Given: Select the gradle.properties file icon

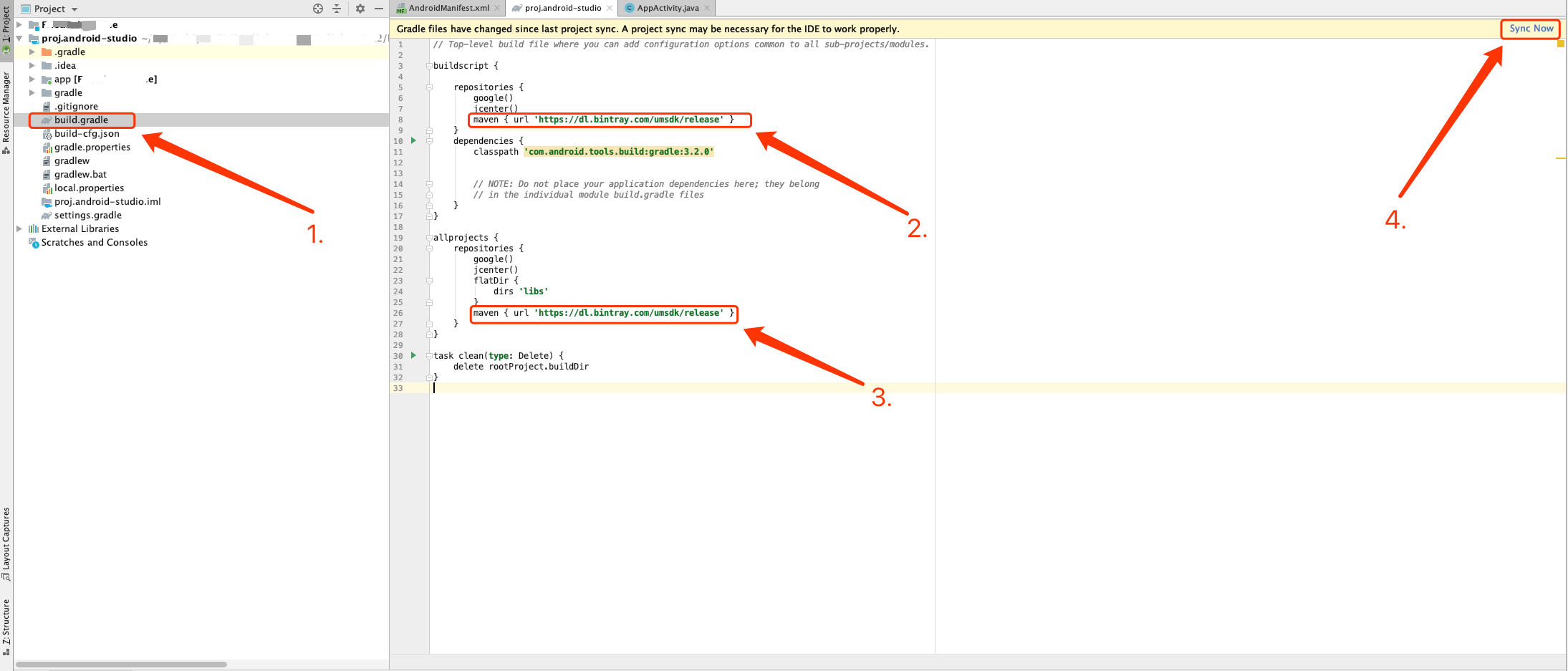Looking at the screenshot, I should tap(47, 148).
